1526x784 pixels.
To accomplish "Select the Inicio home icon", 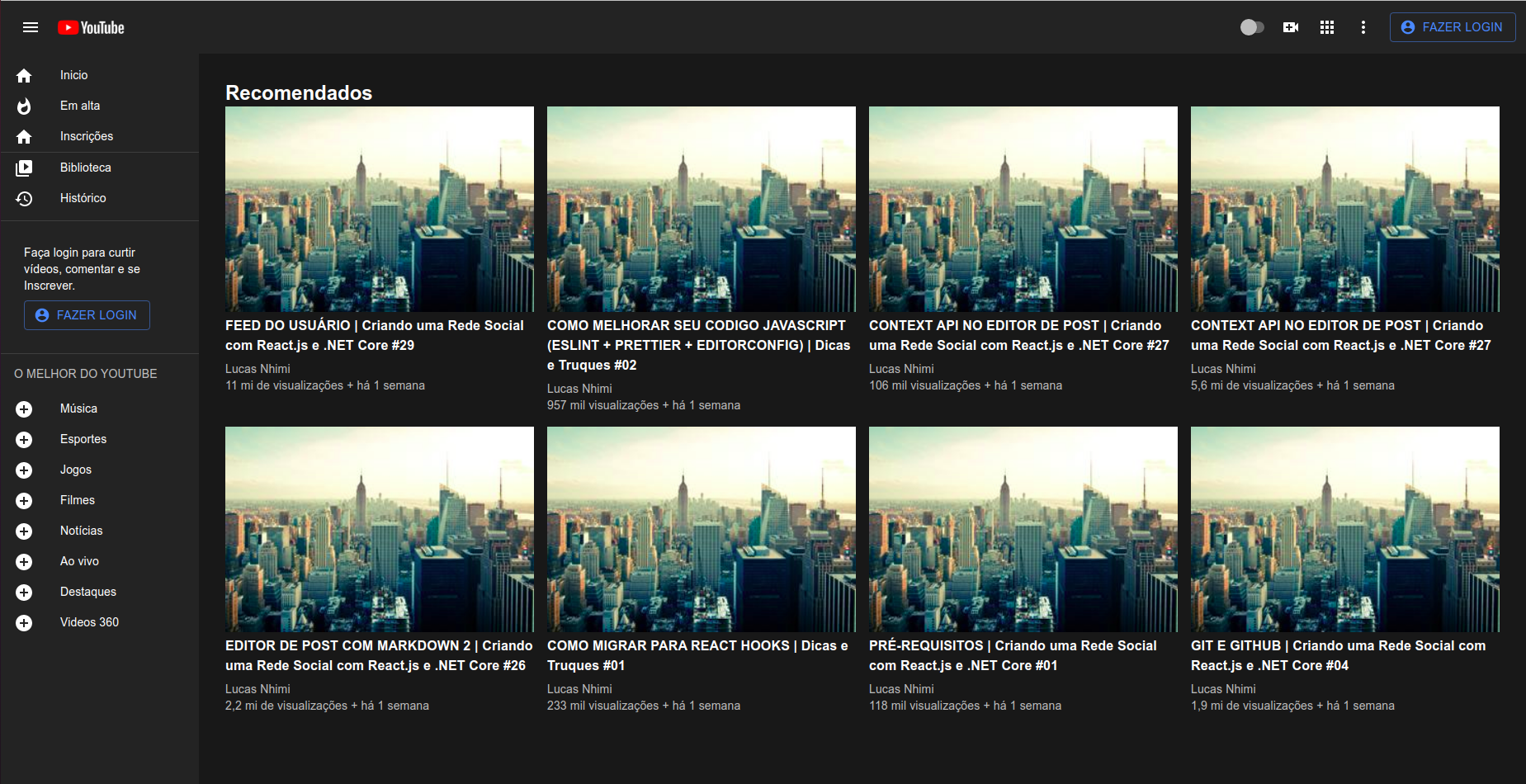I will (x=25, y=75).
